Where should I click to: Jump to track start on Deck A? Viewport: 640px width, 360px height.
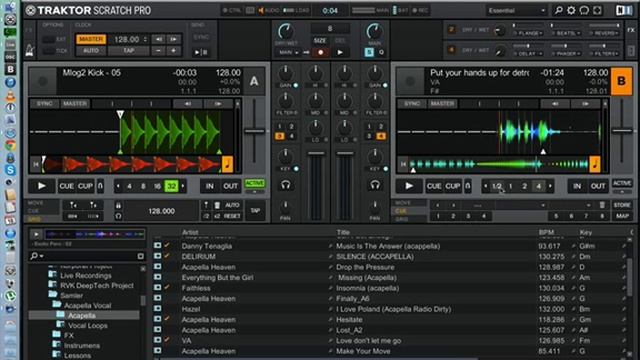pos(36,164)
